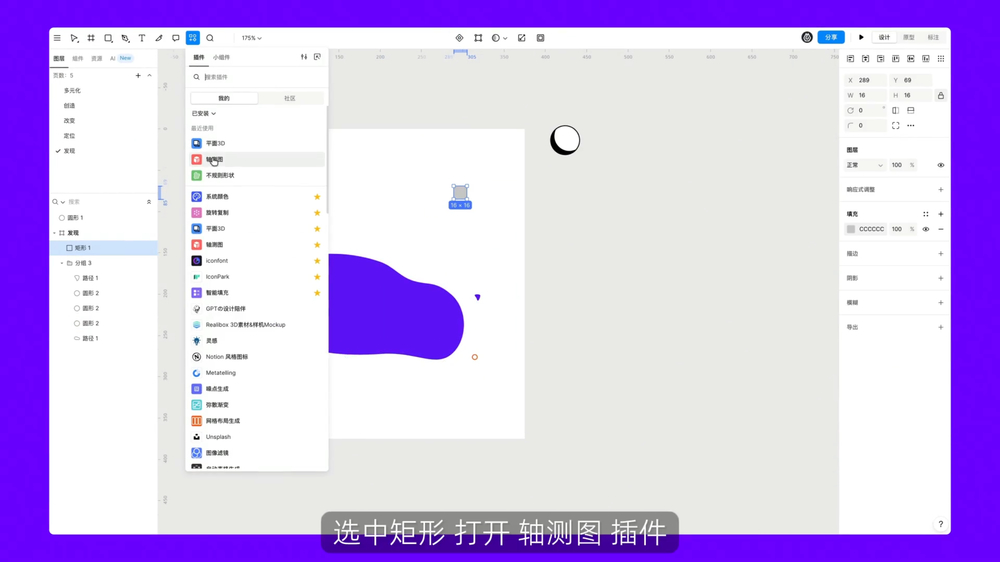The height and width of the screenshot is (562, 1000).
Task: Switch to the 小组件 tab
Action: pyautogui.click(x=221, y=57)
